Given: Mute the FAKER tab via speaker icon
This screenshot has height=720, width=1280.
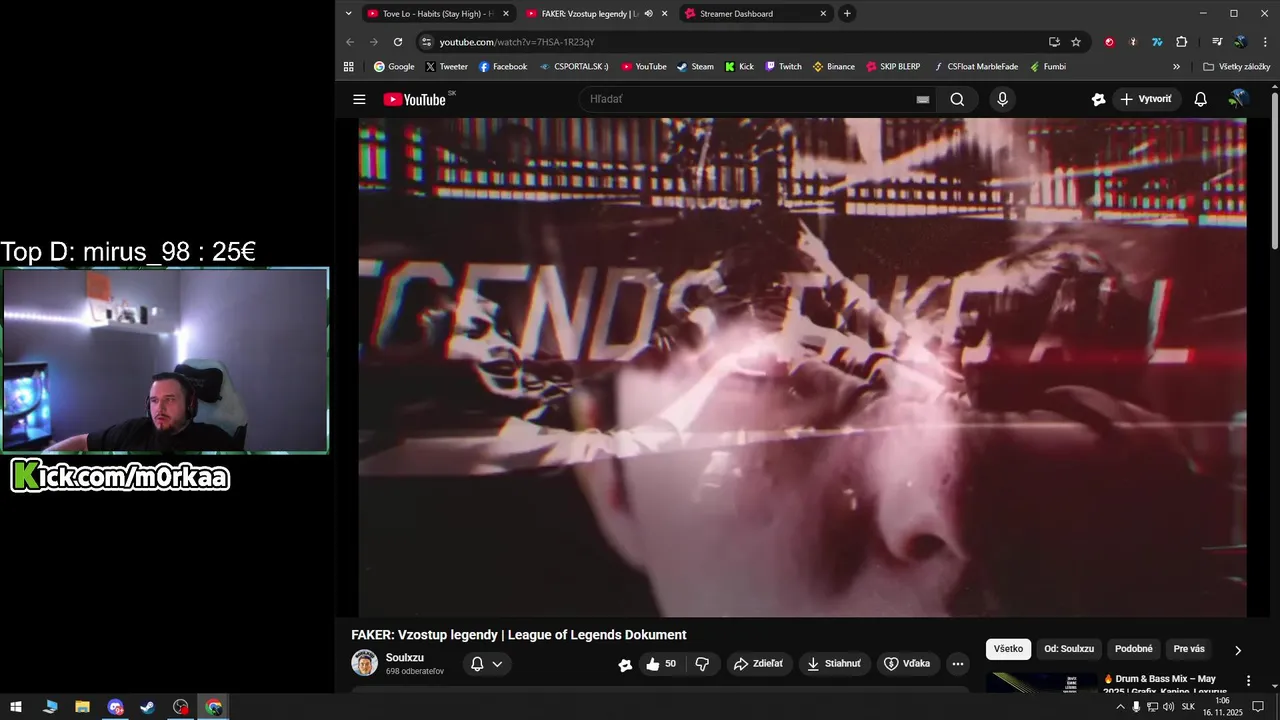Looking at the screenshot, I should pos(649,13).
